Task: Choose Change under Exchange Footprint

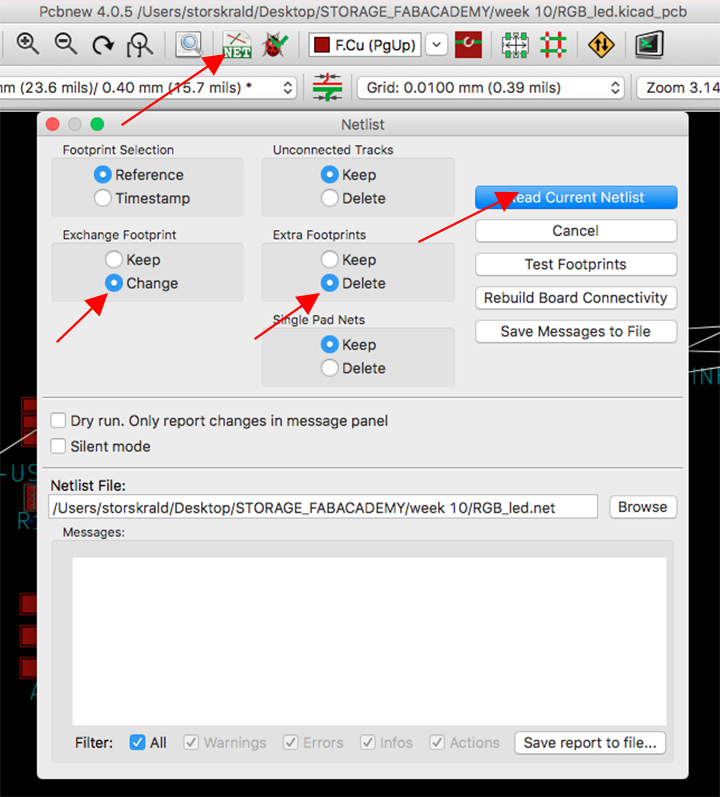Action: click(x=114, y=283)
